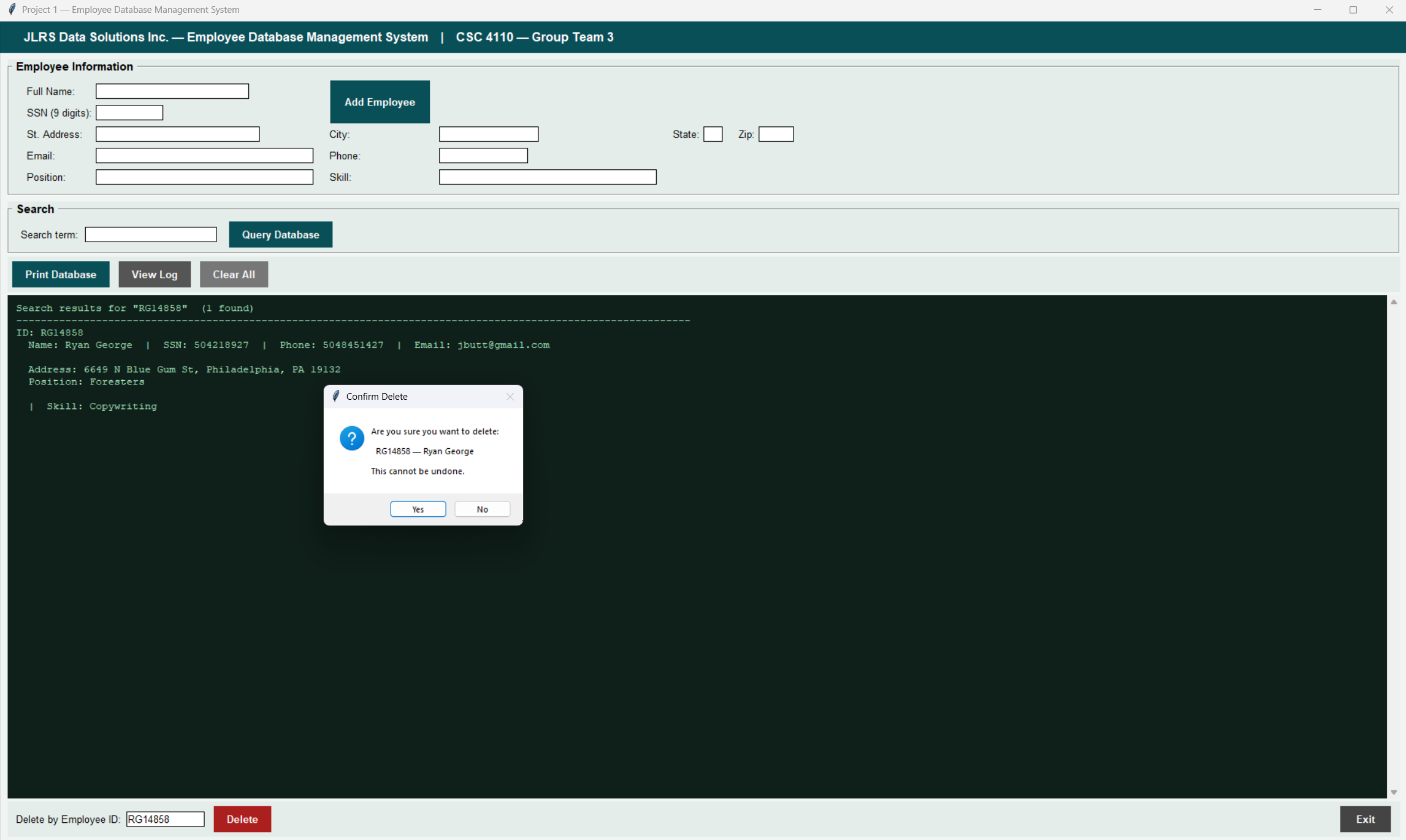Open the View Log
The width and height of the screenshot is (1406, 840).
tap(154, 274)
